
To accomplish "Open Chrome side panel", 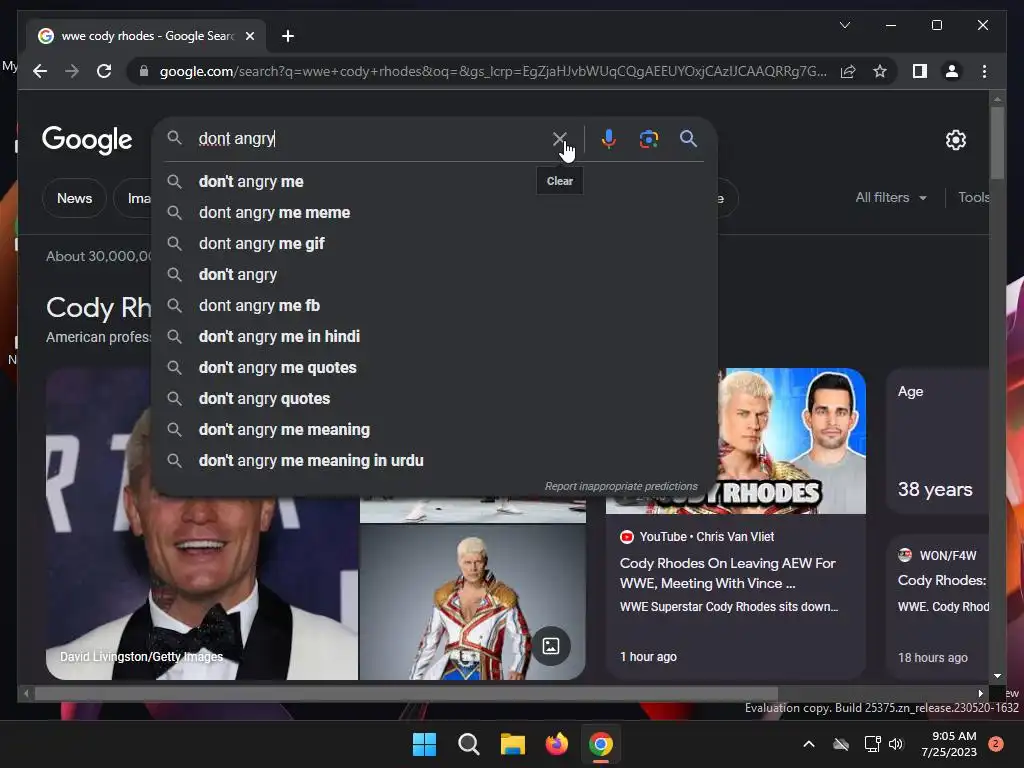I will (920, 71).
